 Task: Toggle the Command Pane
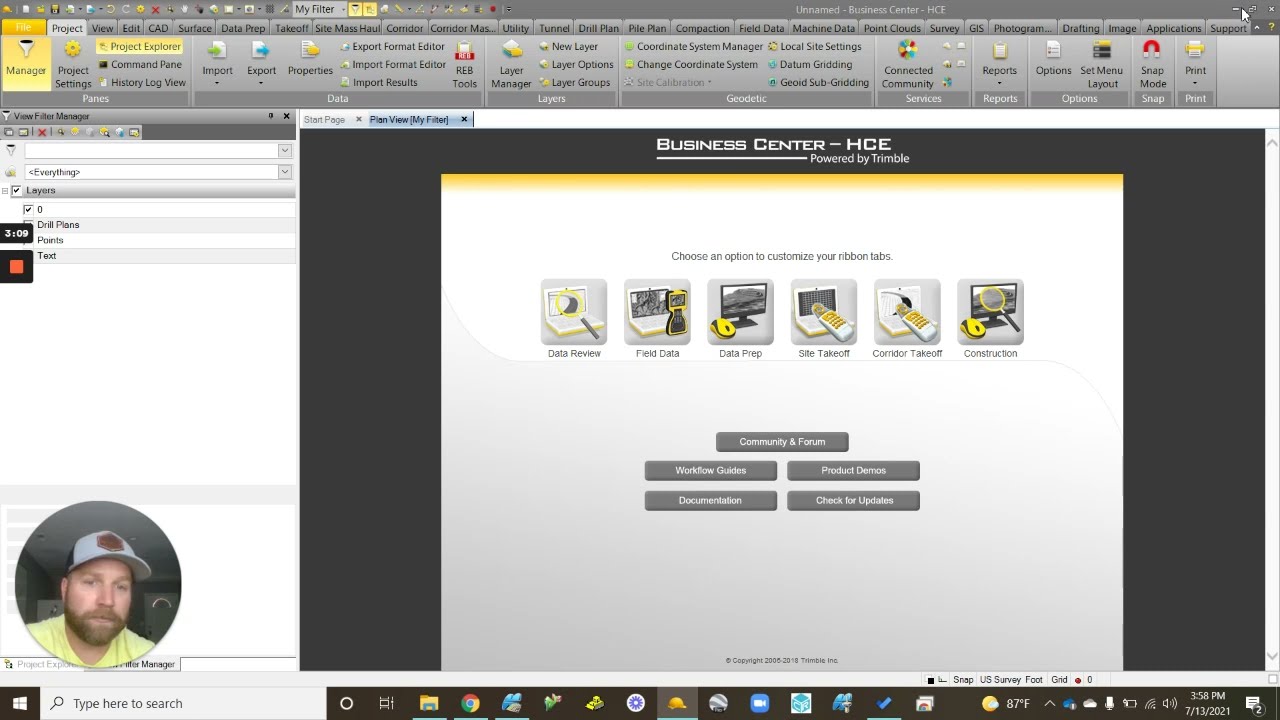[x=139, y=64]
